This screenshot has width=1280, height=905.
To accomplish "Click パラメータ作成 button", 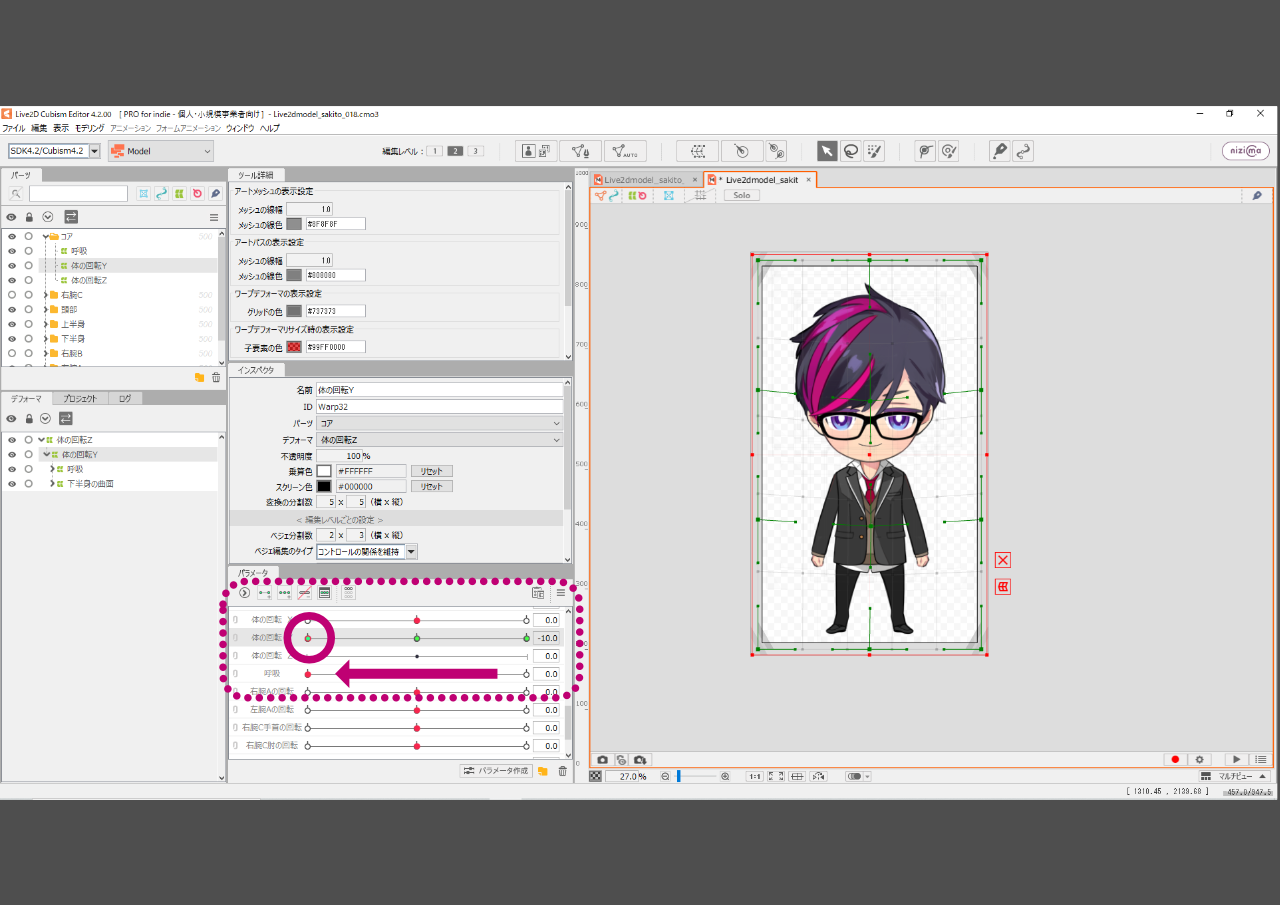I will coord(496,771).
